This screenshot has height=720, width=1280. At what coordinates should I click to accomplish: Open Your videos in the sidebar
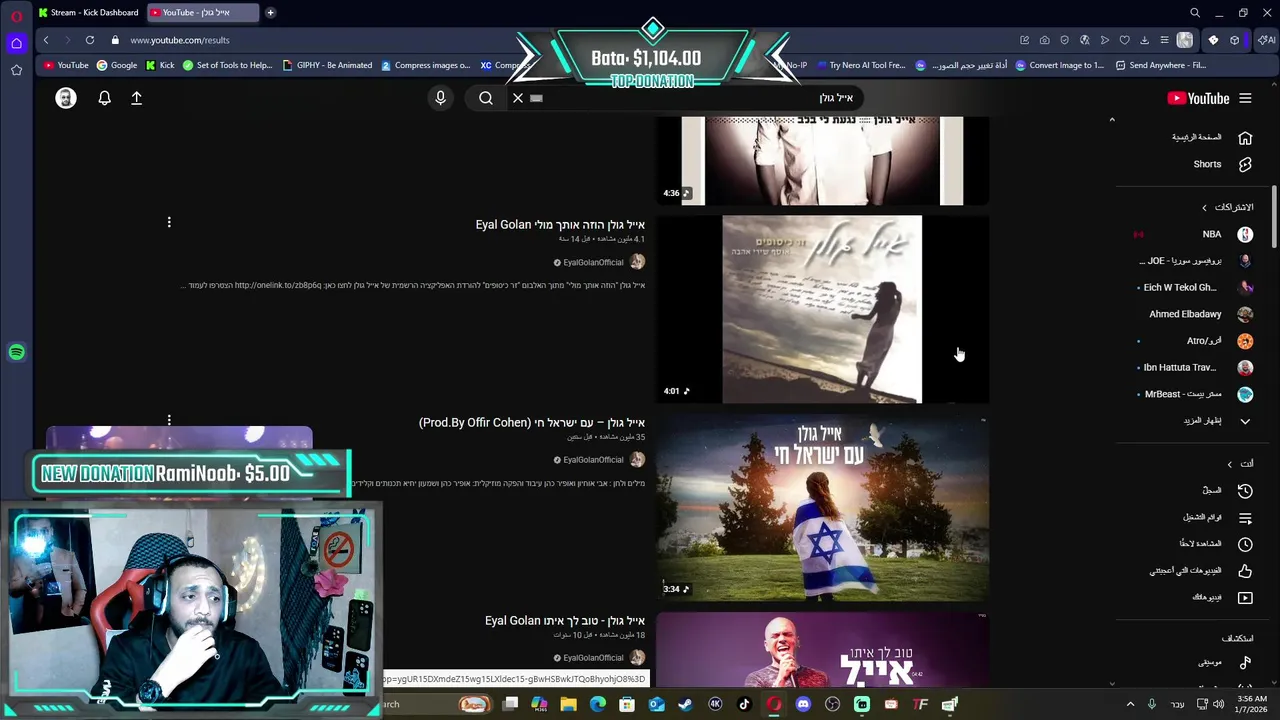(x=1222, y=598)
